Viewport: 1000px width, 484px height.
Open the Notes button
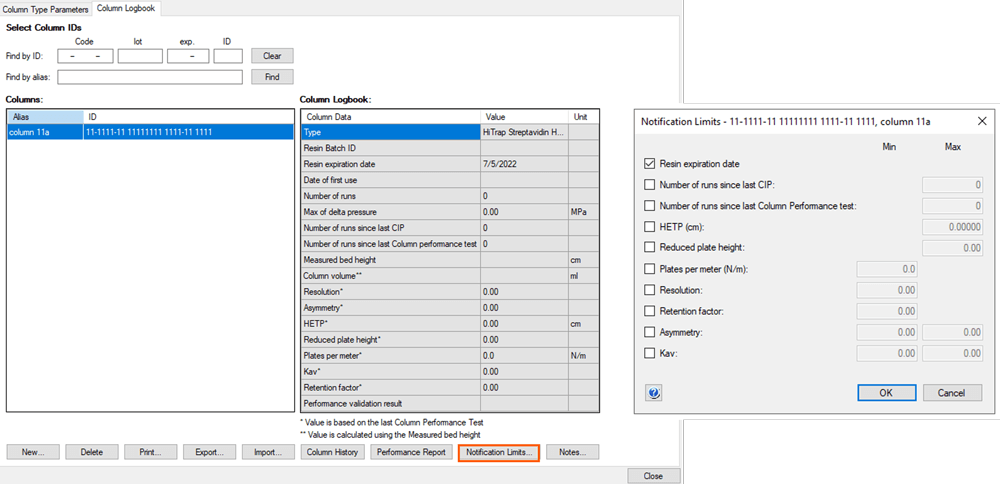coord(572,452)
